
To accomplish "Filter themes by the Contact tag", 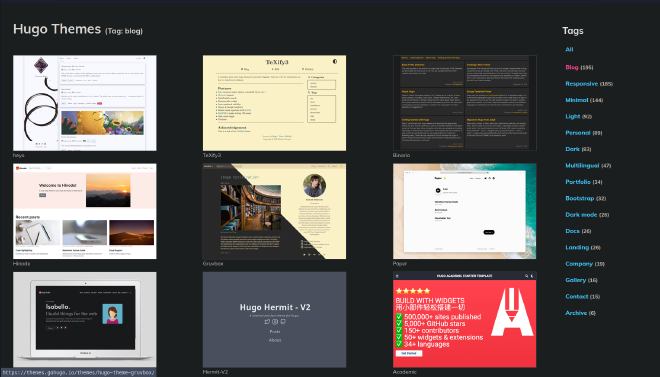I will pos(577,297).
